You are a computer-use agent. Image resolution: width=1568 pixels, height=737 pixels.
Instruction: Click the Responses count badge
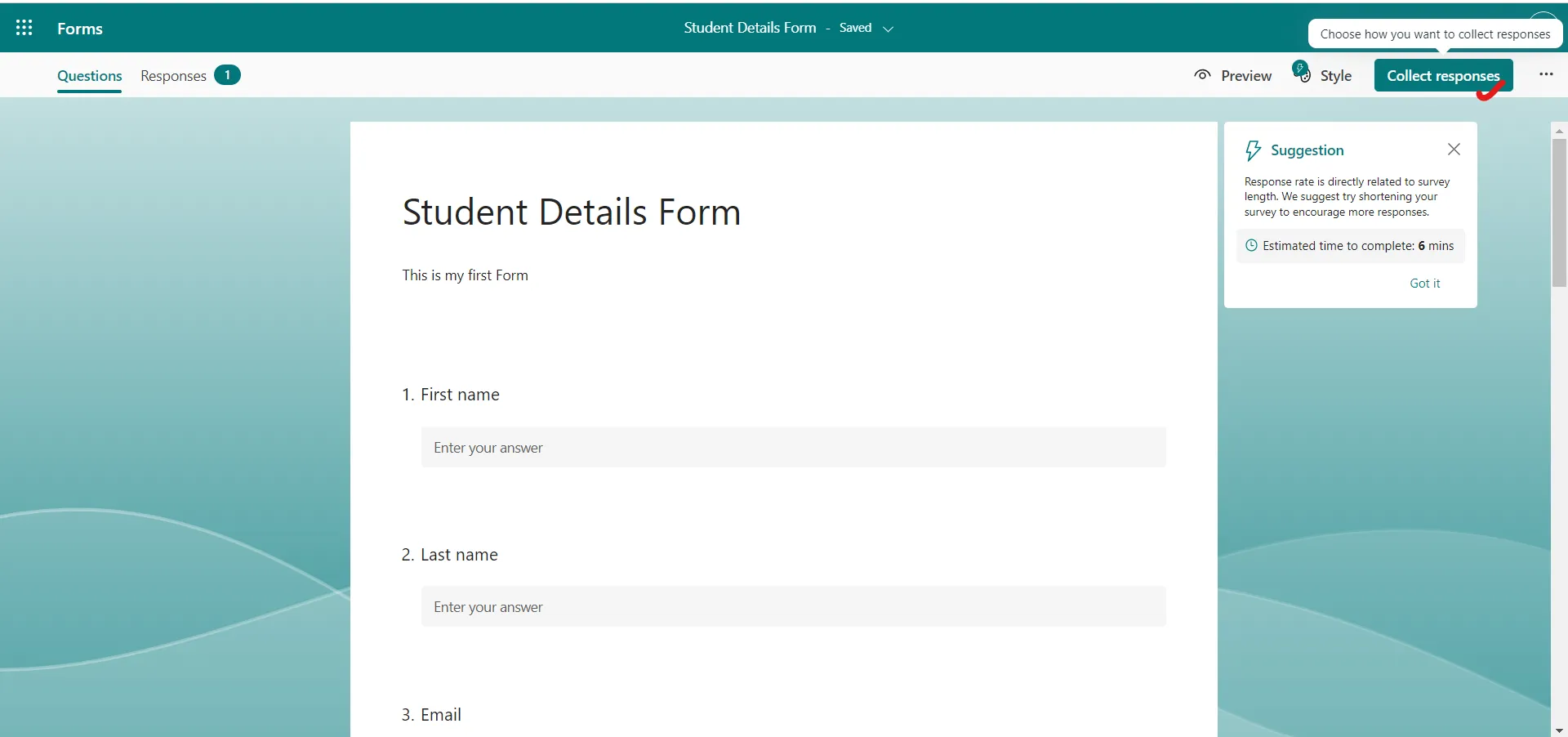tap(226, 74)
